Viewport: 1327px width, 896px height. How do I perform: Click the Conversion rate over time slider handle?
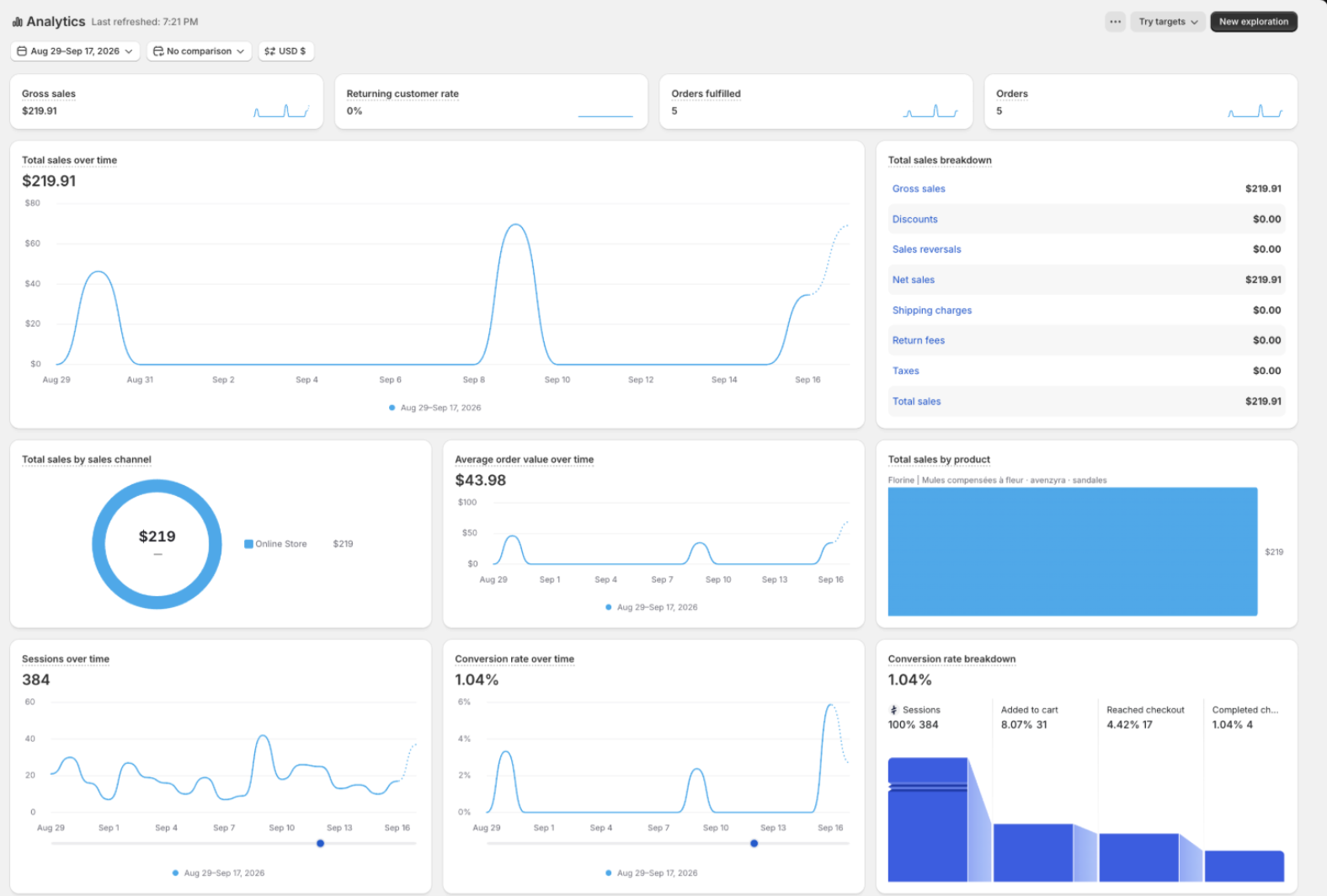(754, 843)
